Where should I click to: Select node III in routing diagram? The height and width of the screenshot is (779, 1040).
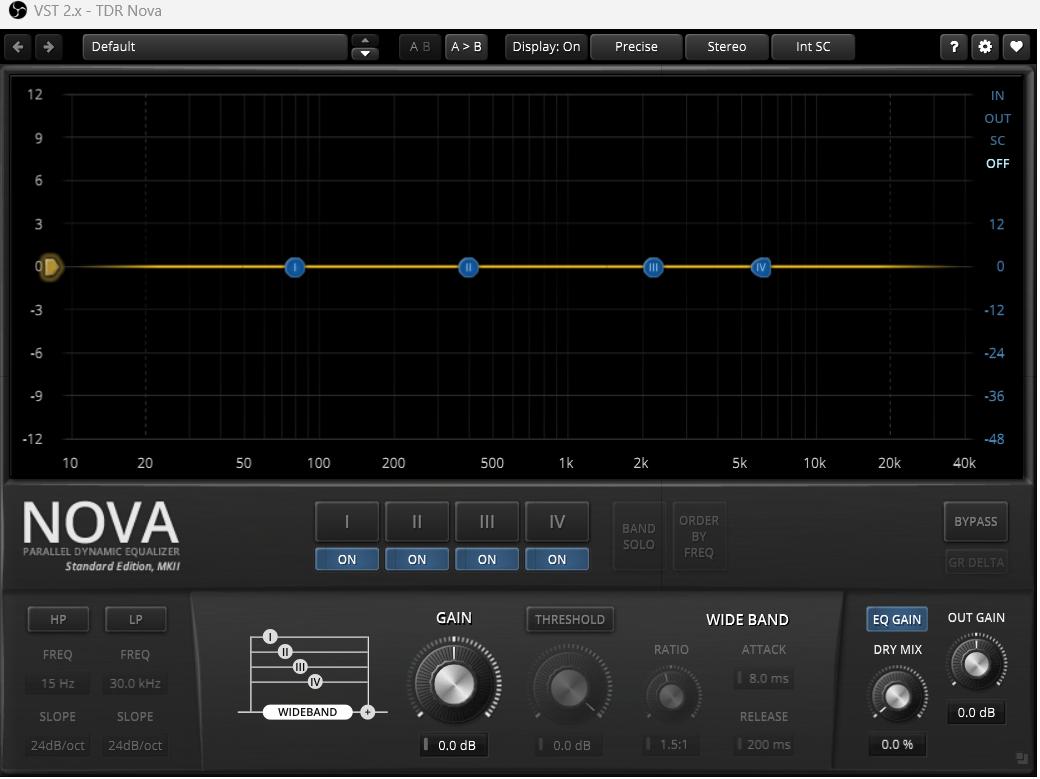pyautogui.click(x=300, y=667)
